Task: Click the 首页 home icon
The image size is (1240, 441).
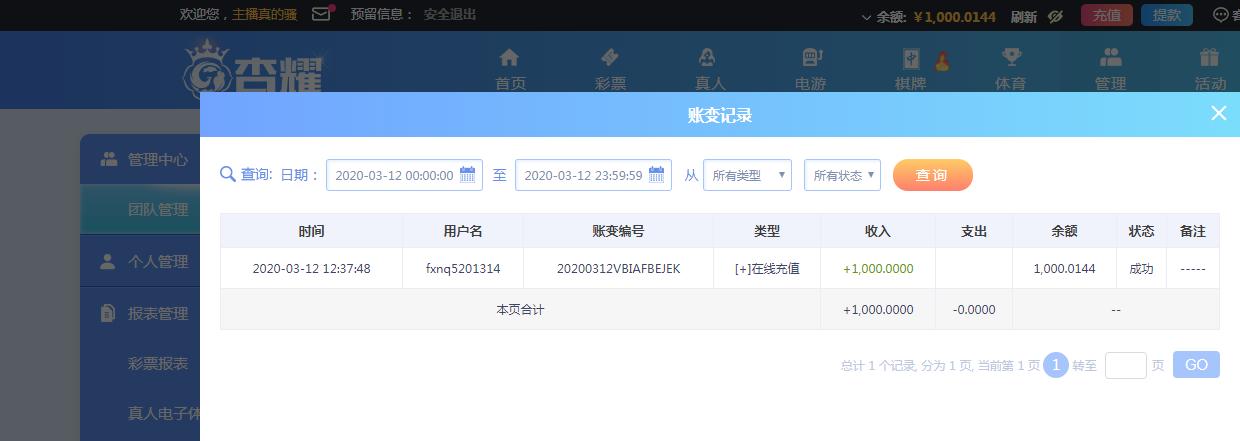Action: tap(509, 58)
